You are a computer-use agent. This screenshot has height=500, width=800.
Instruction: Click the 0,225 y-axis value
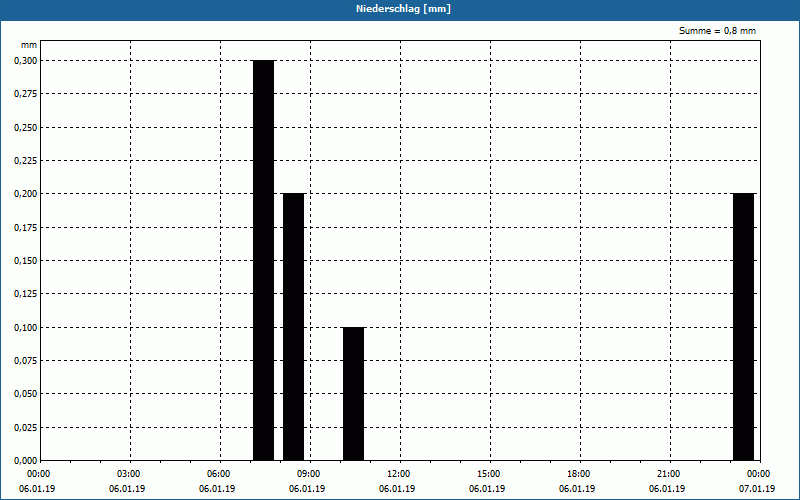click(x=26, y=161)
